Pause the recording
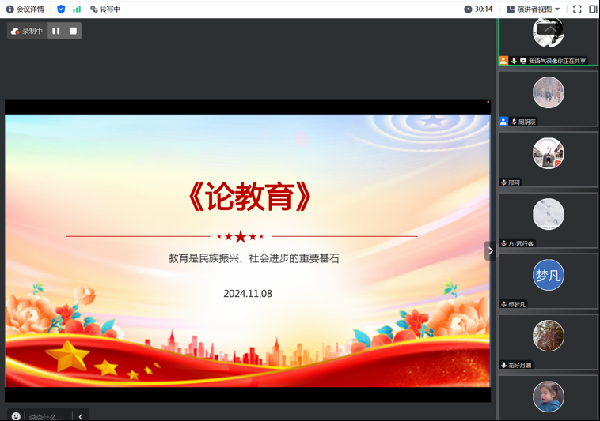Viewport: 600px width, 421px height. [56, 31]
